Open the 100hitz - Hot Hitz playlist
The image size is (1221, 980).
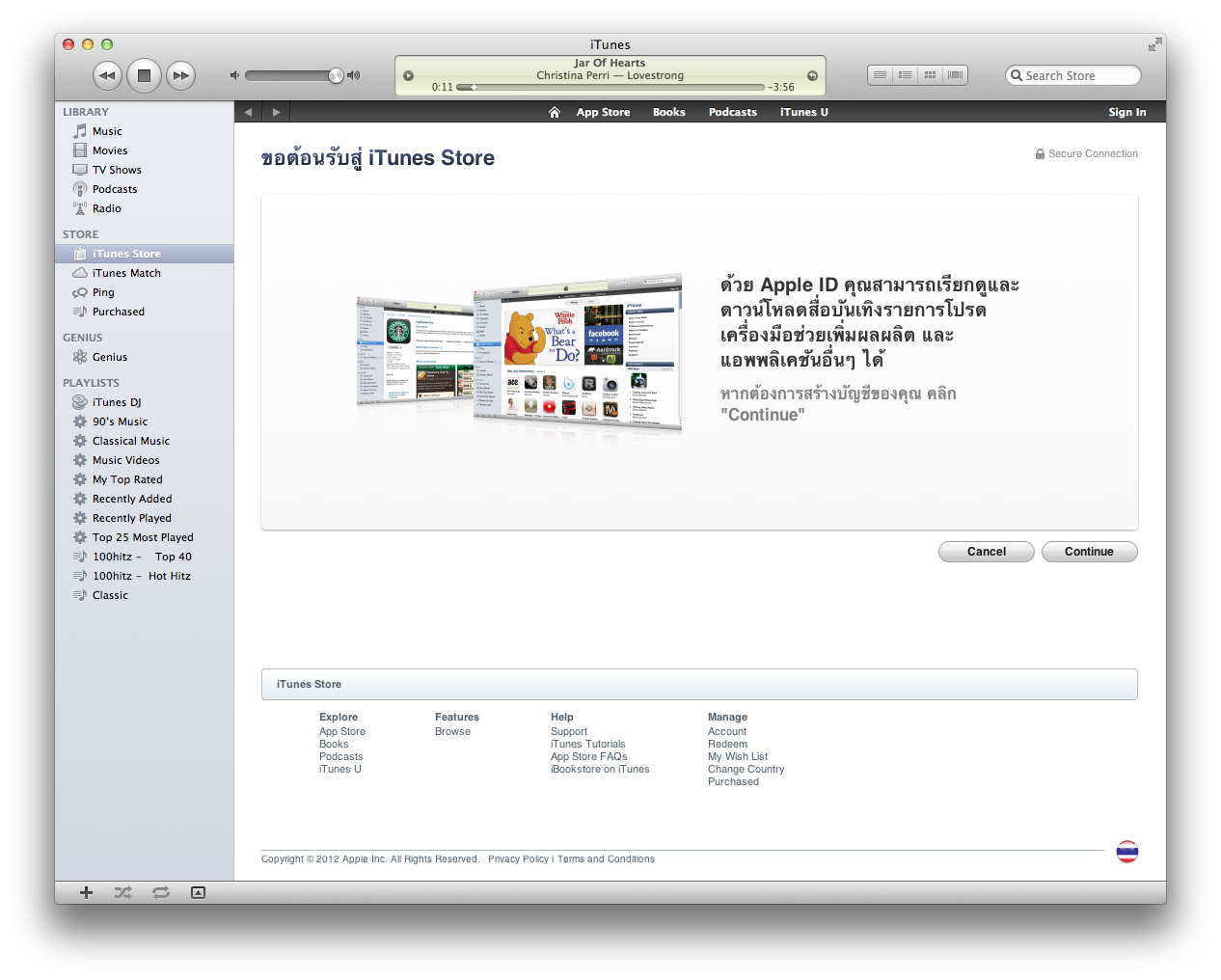[x=144, y=576]
